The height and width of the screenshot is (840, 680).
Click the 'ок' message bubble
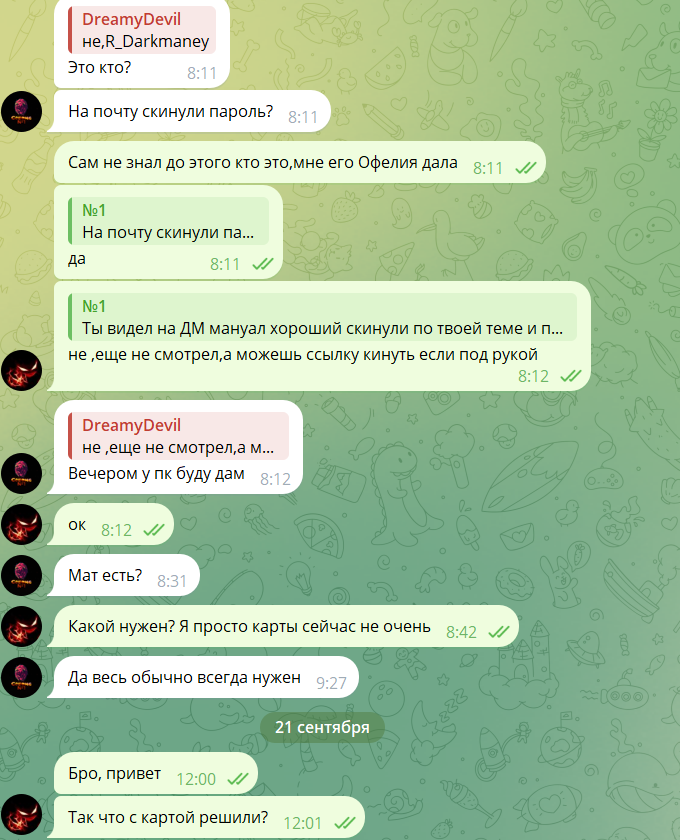point(114,524)
